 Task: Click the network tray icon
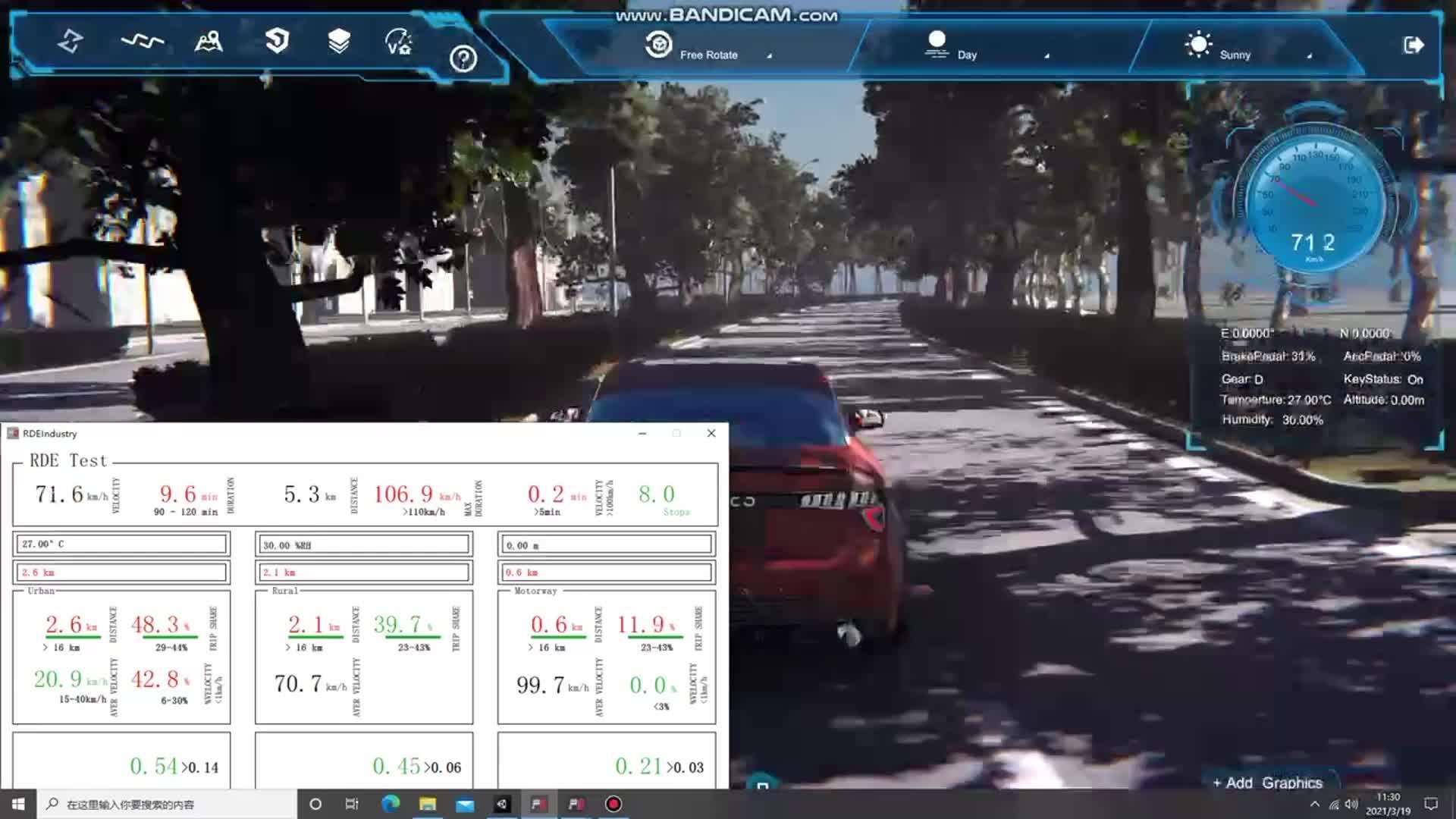(1334, 804)
